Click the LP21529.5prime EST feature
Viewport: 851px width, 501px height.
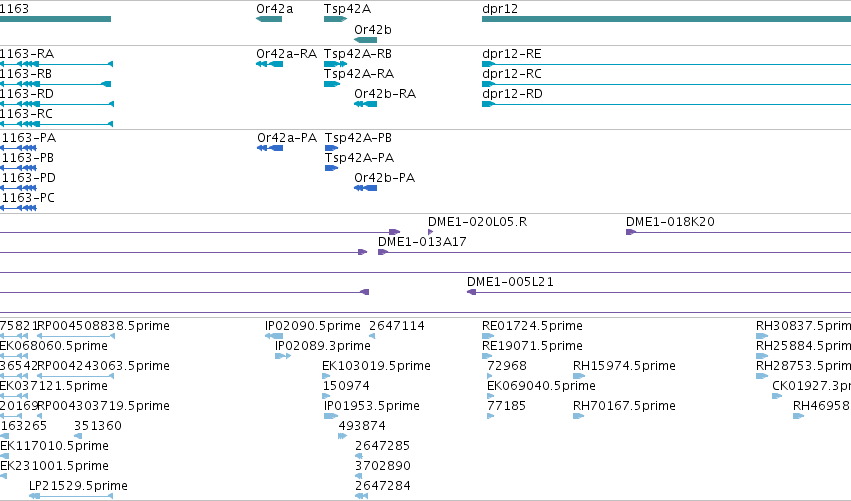[71, 496]
